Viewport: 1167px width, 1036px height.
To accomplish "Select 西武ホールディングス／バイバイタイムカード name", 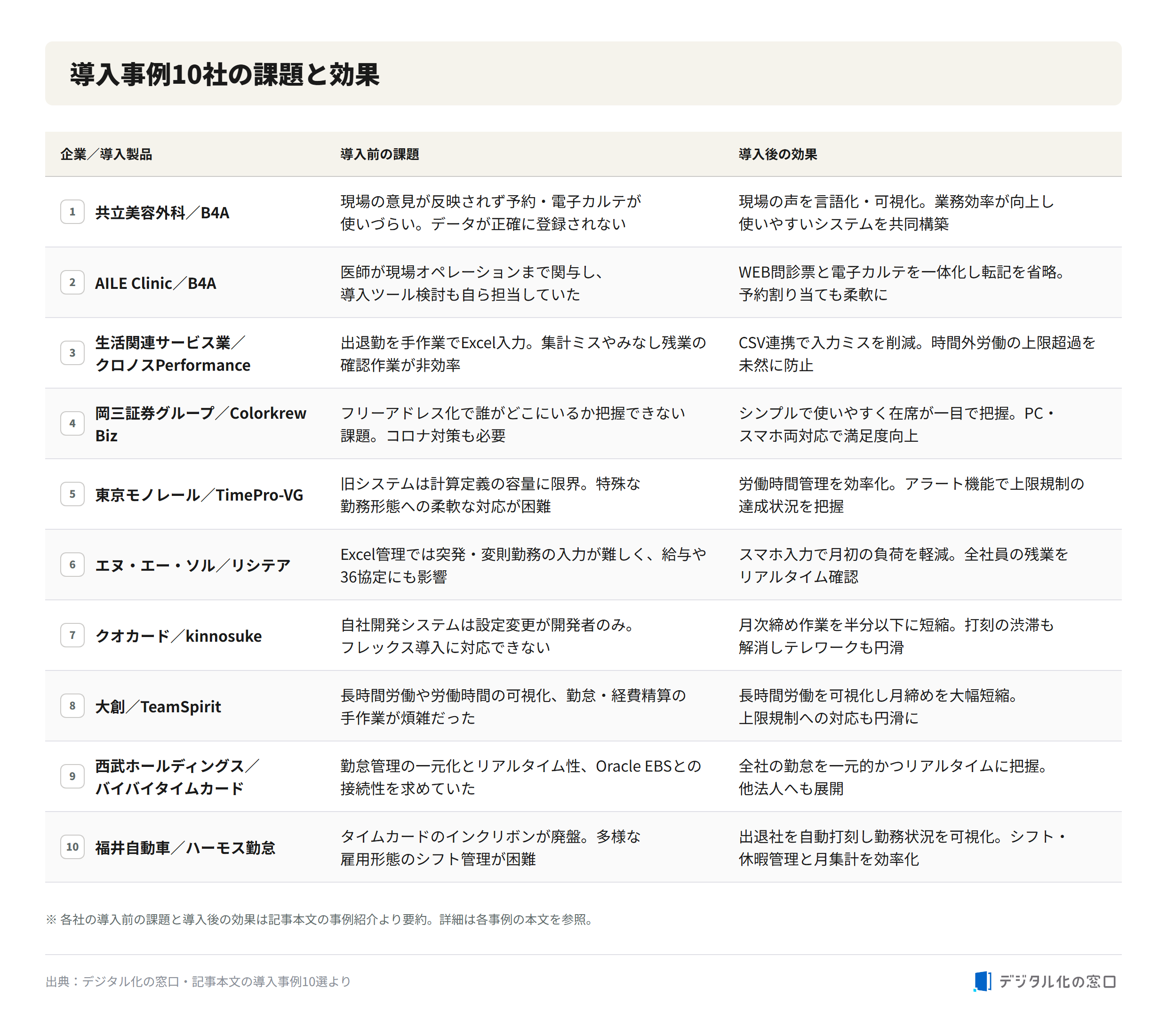I will [x=177, y=777].
